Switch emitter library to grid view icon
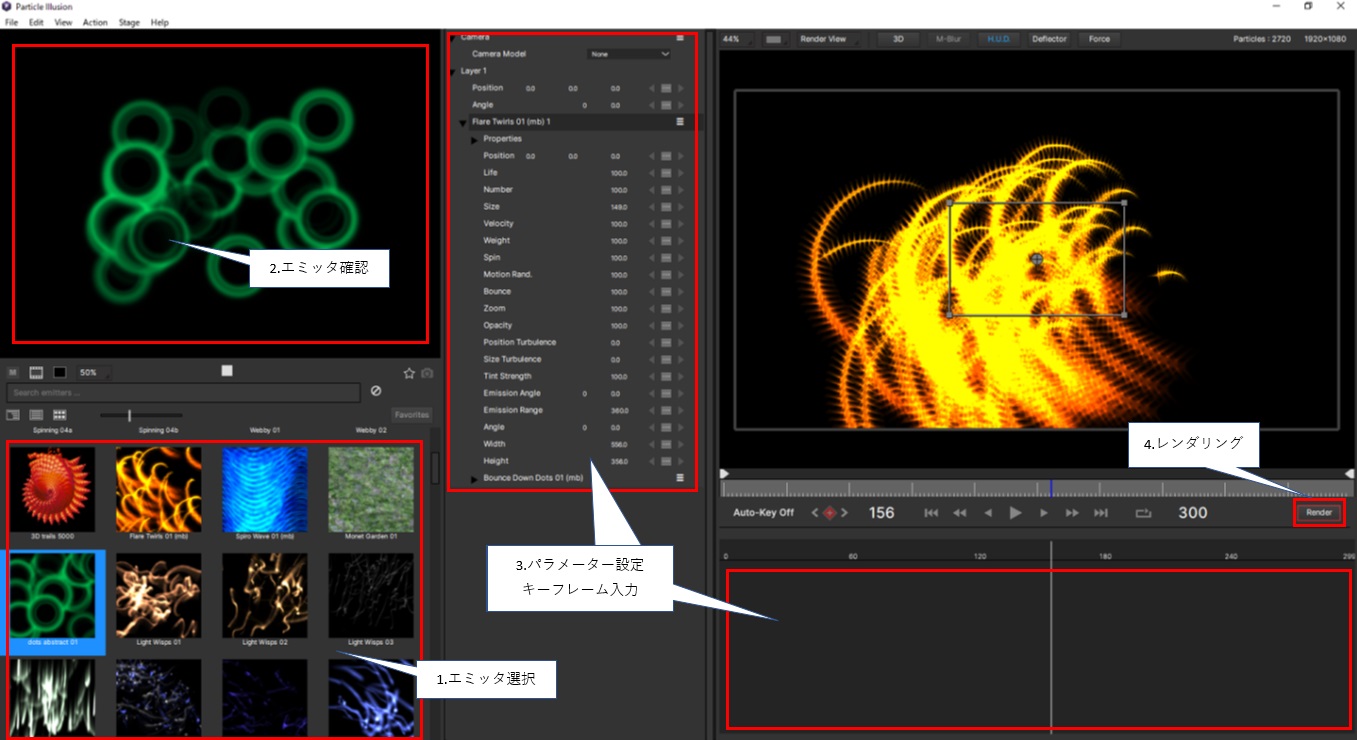Viewport: 1357px width, 740px height. point(60,414)
